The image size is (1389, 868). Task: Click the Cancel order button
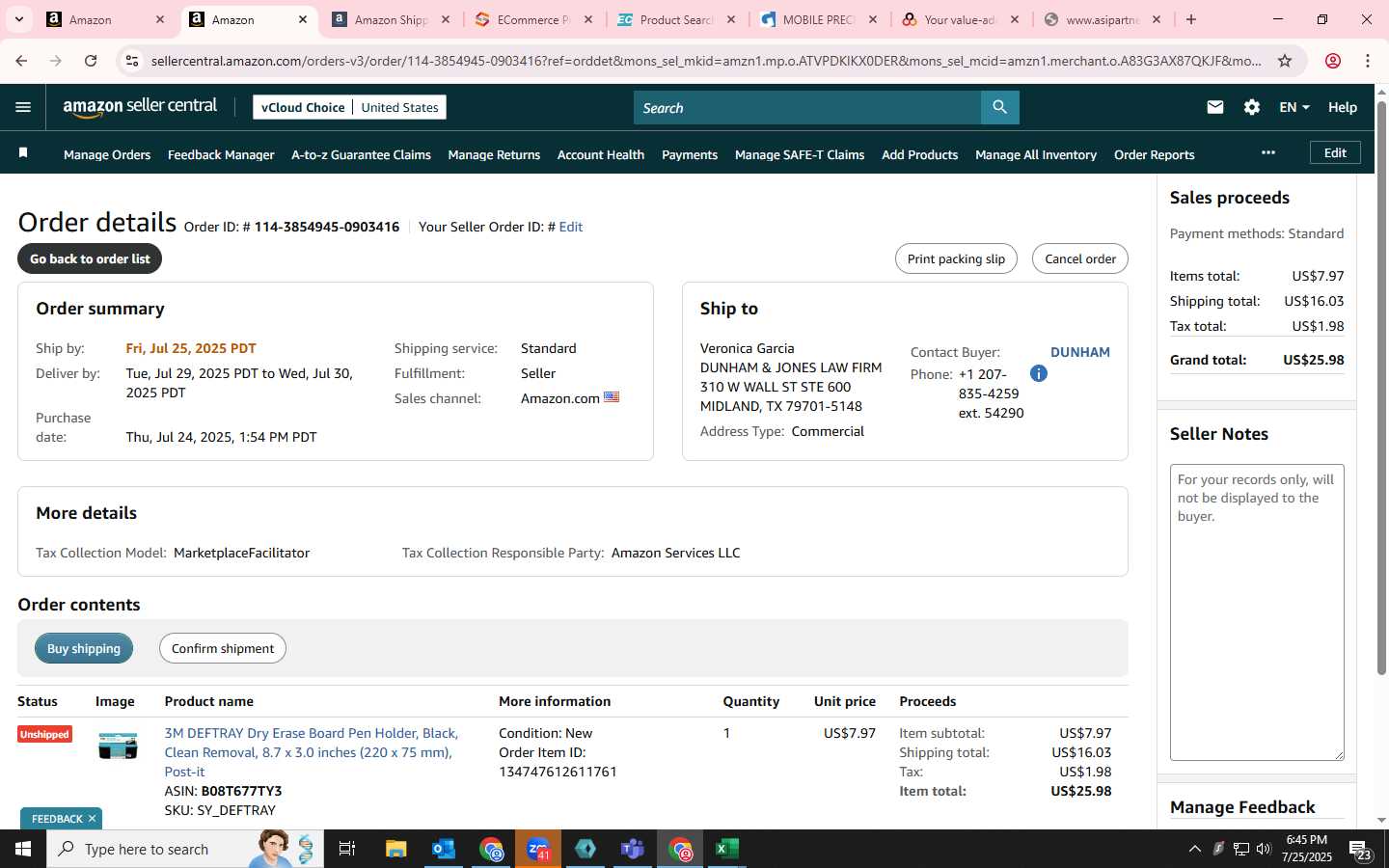[x=1080, y=258]
